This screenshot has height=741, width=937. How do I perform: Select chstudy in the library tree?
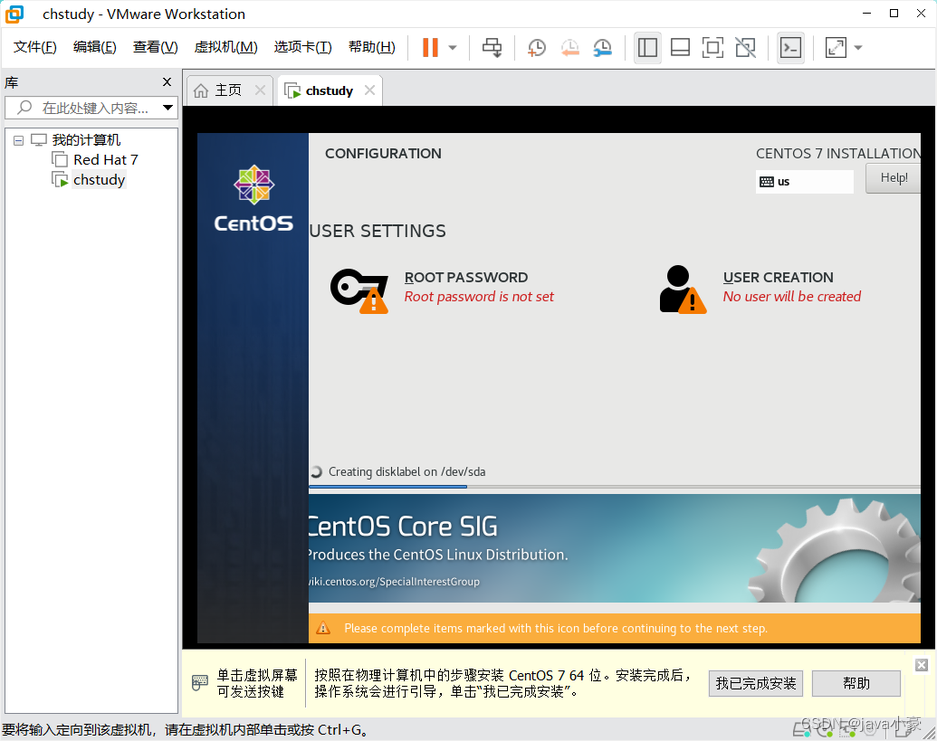(99, 180)
